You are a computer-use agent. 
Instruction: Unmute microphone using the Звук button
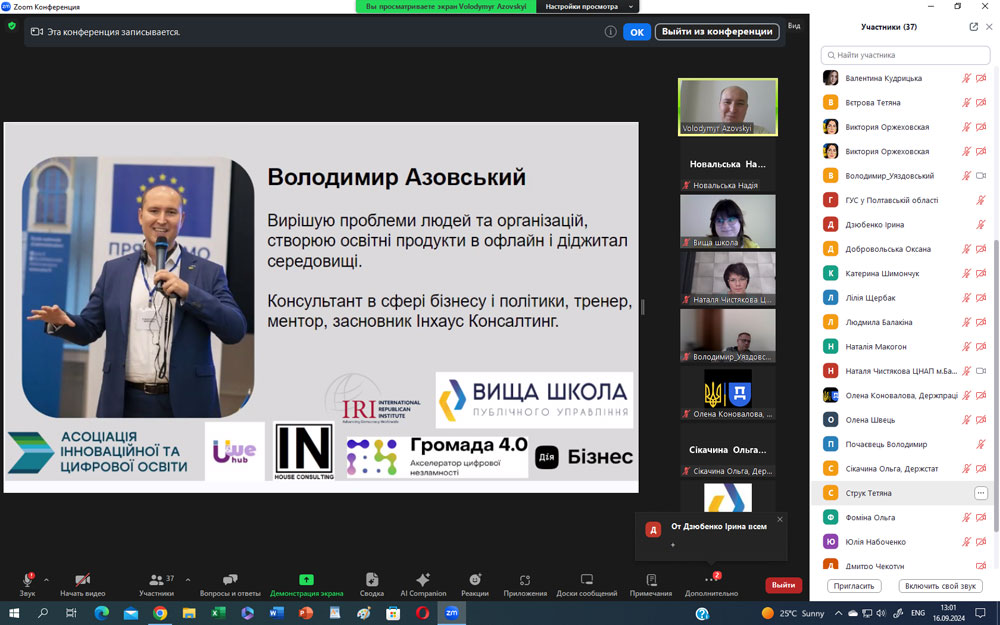(x=27, y=584)
